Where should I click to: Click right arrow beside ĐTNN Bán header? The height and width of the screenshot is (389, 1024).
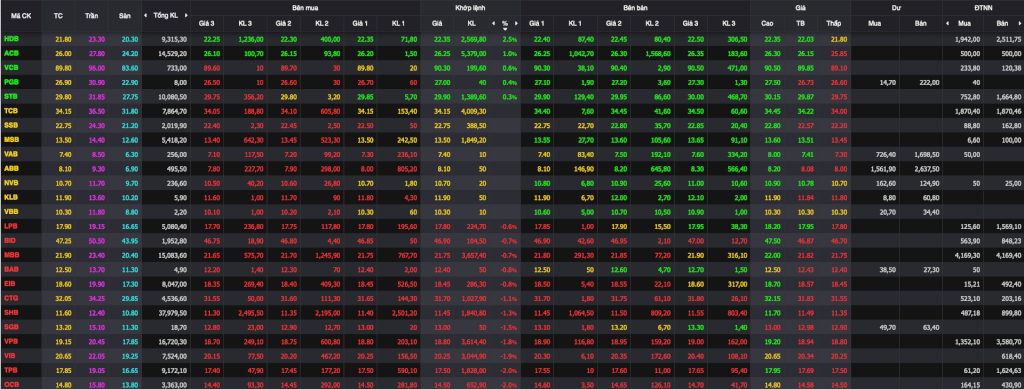[x=1020, y=23]
